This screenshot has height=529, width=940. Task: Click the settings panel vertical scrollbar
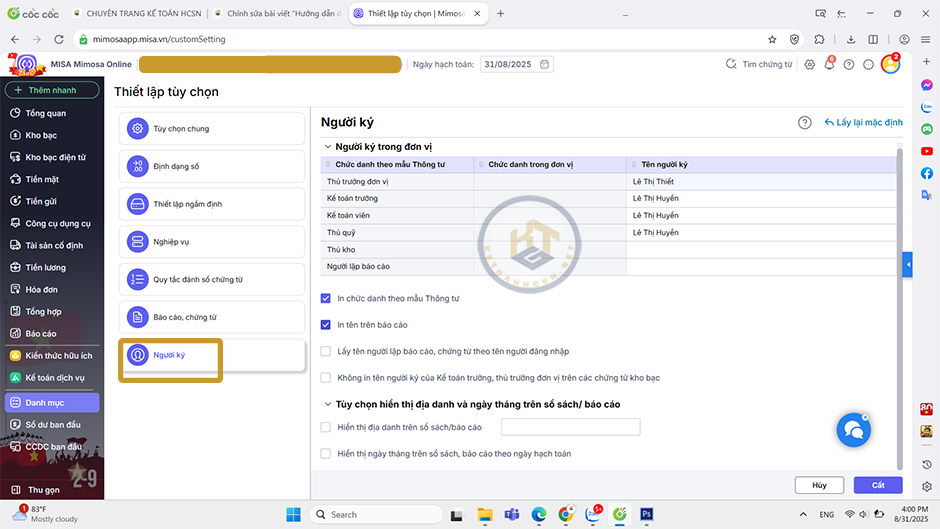[x=900, y=300]
